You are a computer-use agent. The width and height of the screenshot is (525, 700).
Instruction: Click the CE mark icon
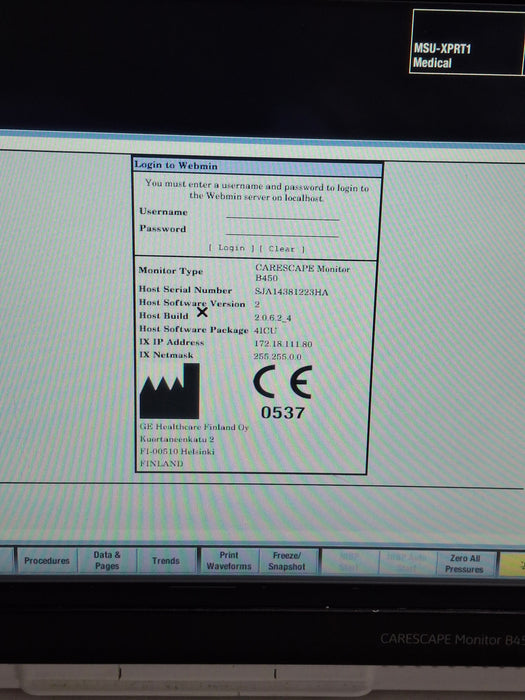(x=283, y=382)
